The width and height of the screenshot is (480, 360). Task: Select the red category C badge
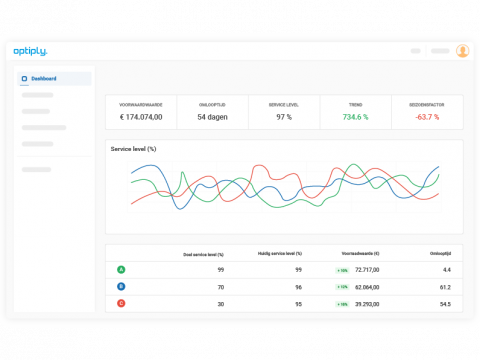tap(121, 303)
